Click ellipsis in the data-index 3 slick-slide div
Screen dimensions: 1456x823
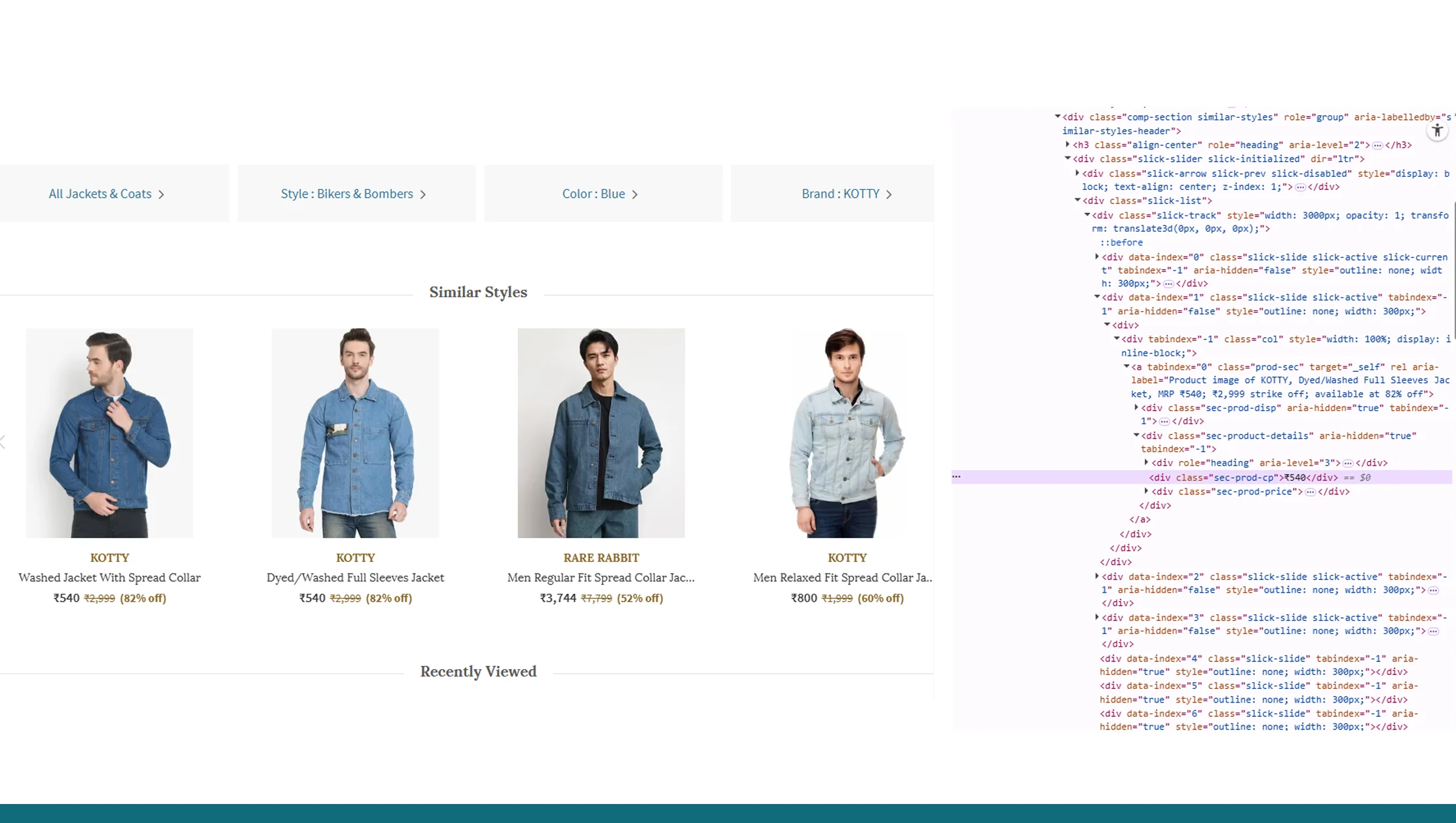tap(1432, 631)
